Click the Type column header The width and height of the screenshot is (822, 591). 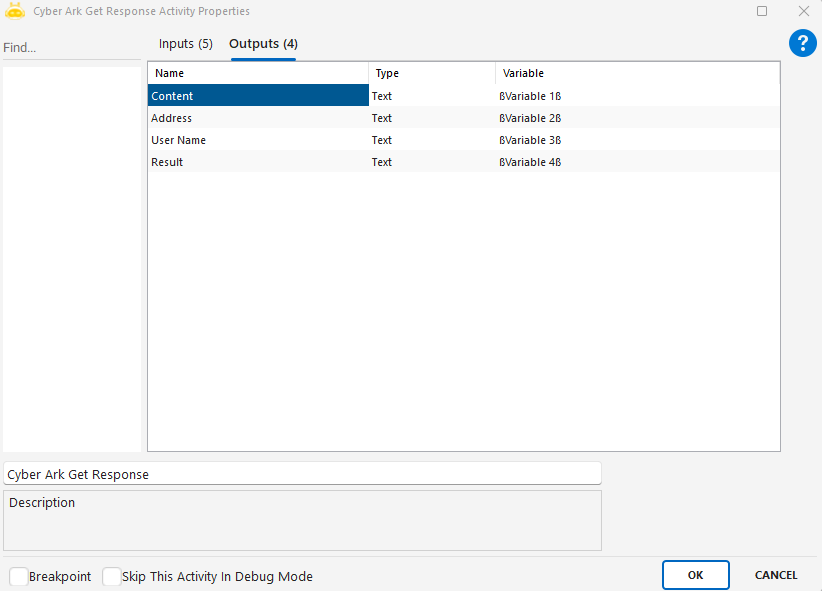pos(432,73)
